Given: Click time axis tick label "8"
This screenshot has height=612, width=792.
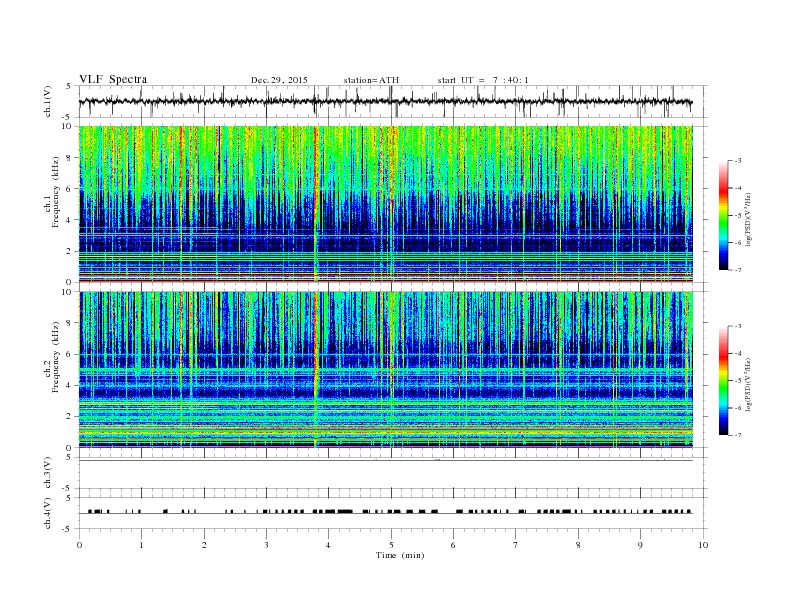Looking at the screenshot, I should coord(578,545).
